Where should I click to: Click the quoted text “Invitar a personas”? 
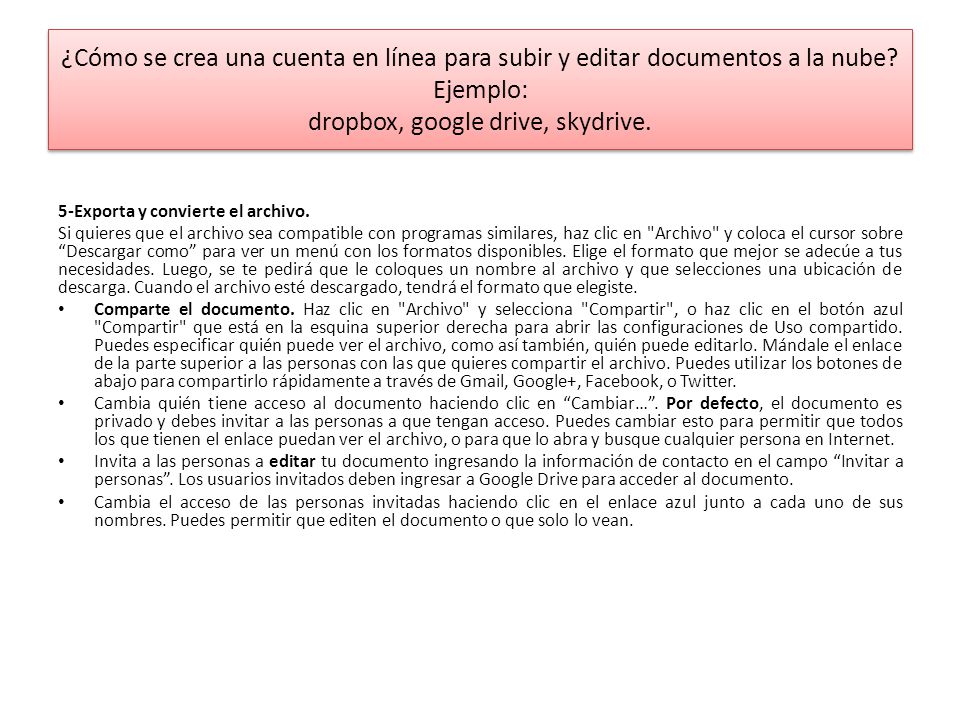click(498, 470)
